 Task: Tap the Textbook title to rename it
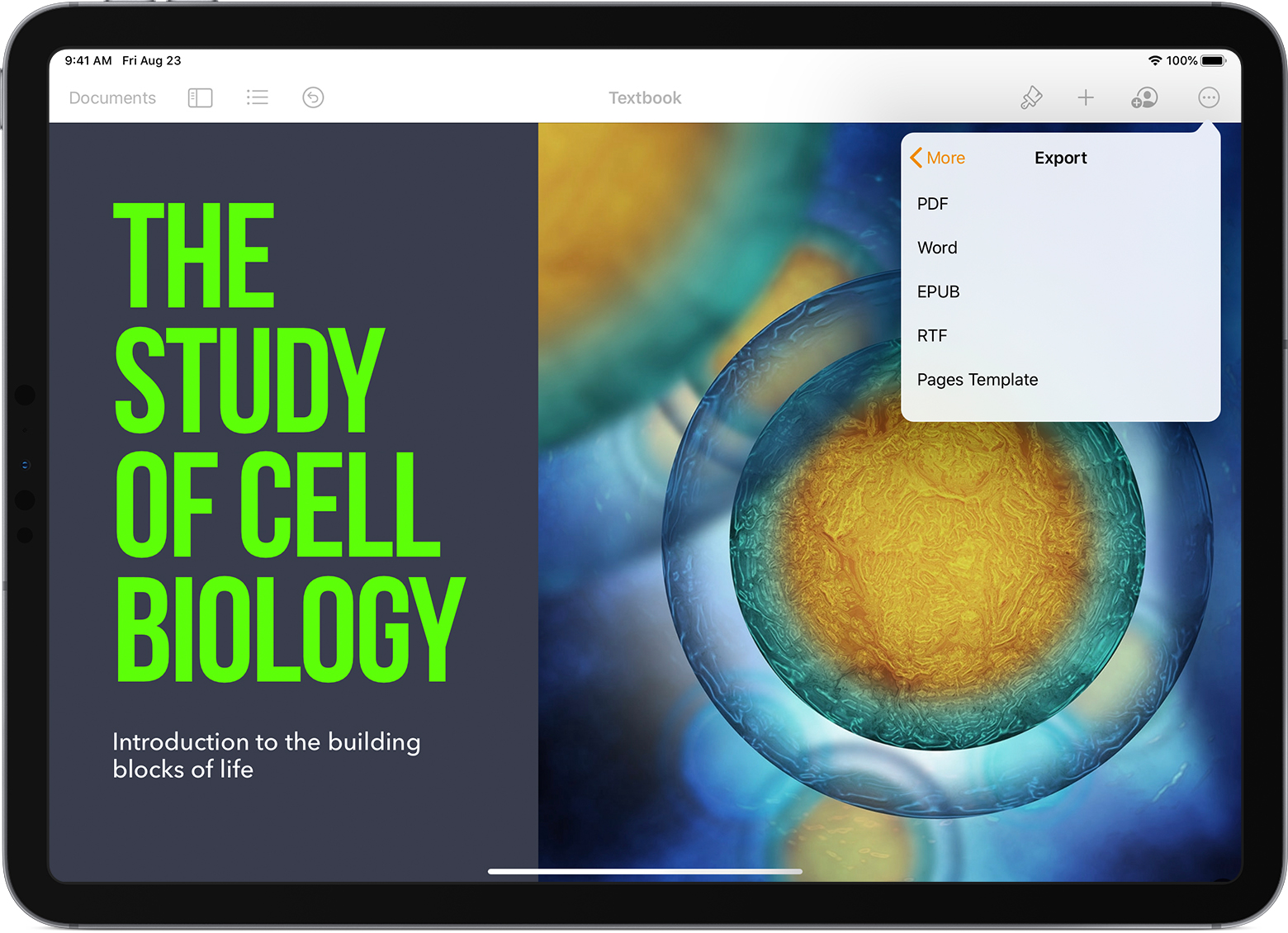coord(644,97)
